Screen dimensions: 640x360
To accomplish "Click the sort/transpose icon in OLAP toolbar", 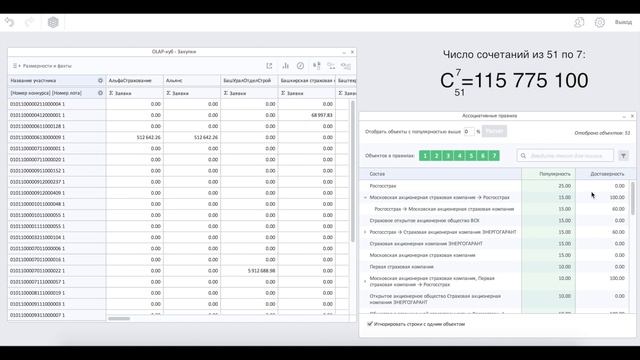I will [x=316, y=66].
